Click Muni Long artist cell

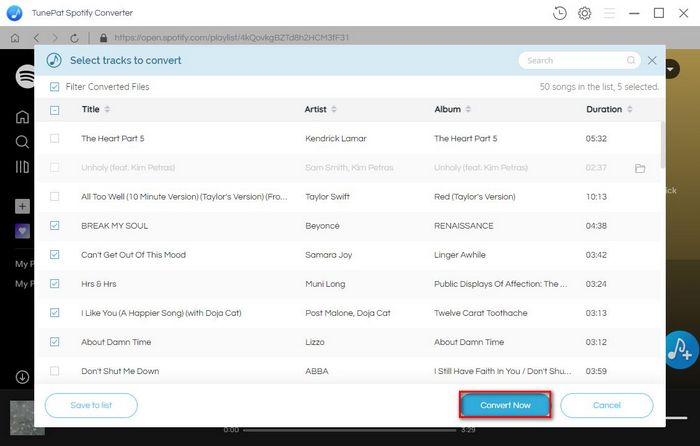click(325, 284)
